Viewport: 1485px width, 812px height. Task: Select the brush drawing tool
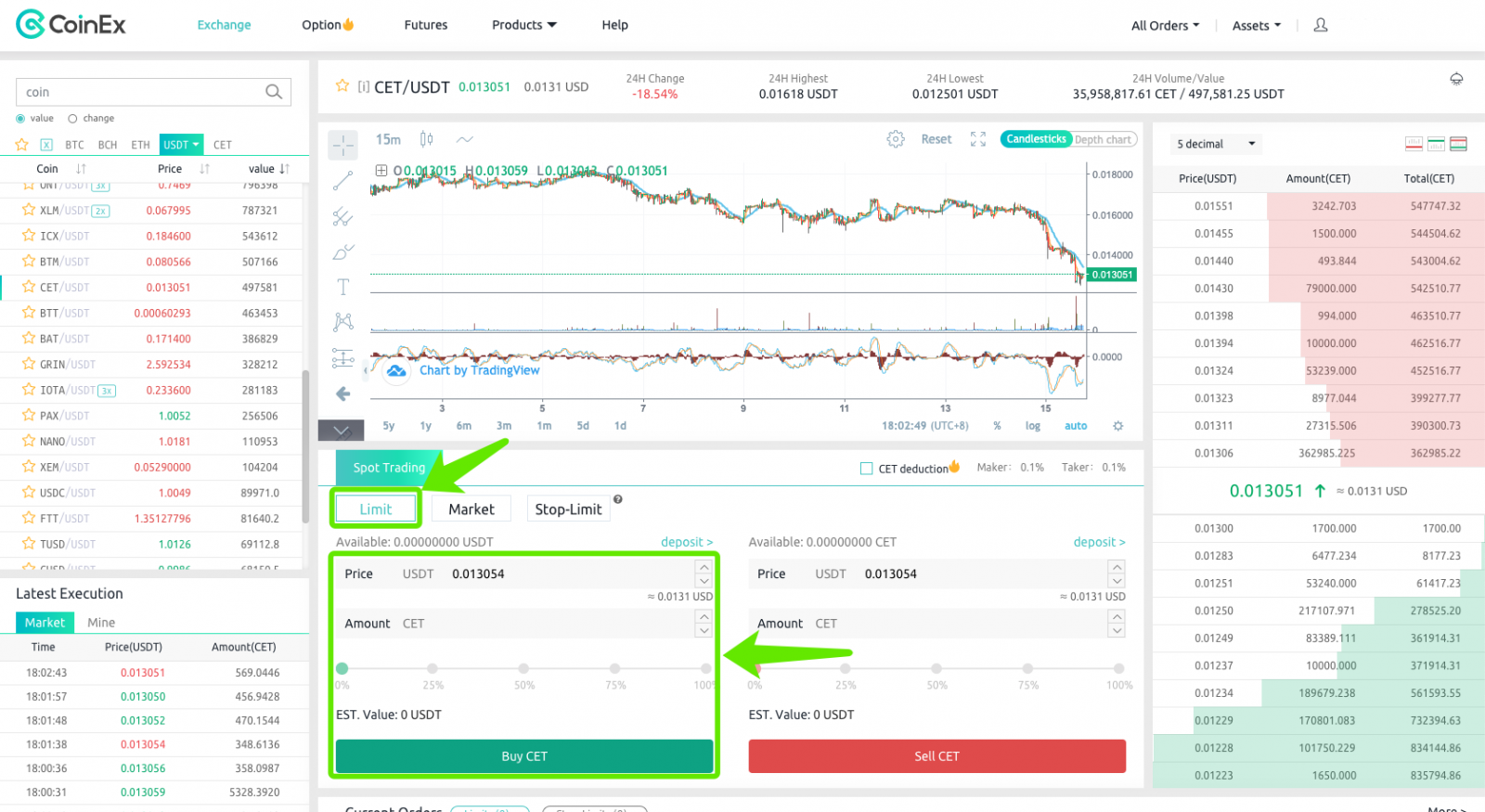[x=343, y=252]
